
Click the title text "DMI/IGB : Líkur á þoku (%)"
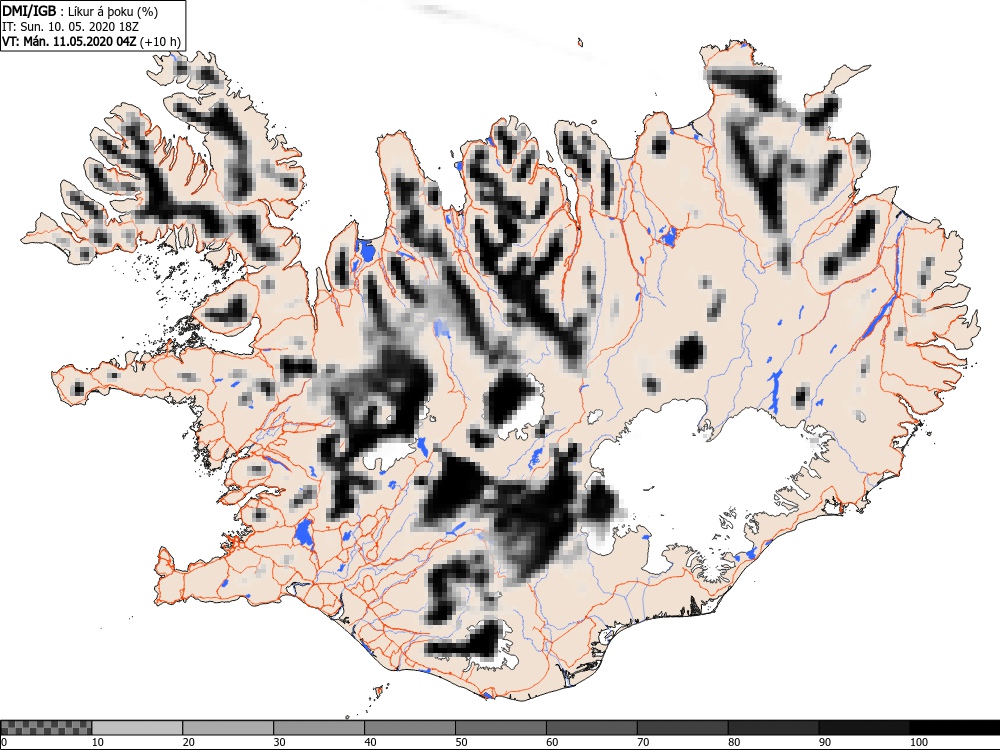point(80,11)
